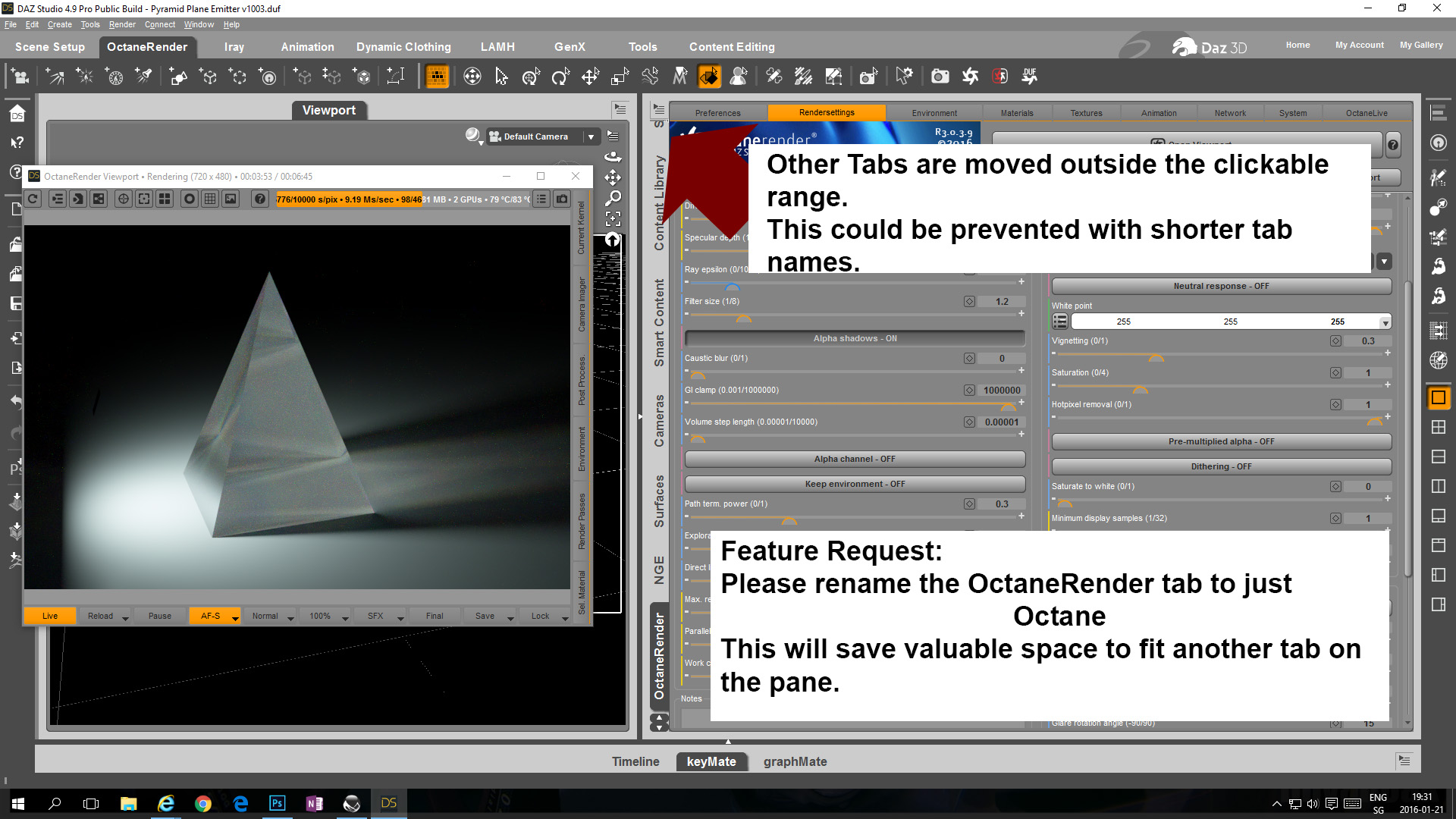This screenshot has height=819, width=1456.
Task: Select the Translate (move) tool icon
Action: (x=590, y=76)
